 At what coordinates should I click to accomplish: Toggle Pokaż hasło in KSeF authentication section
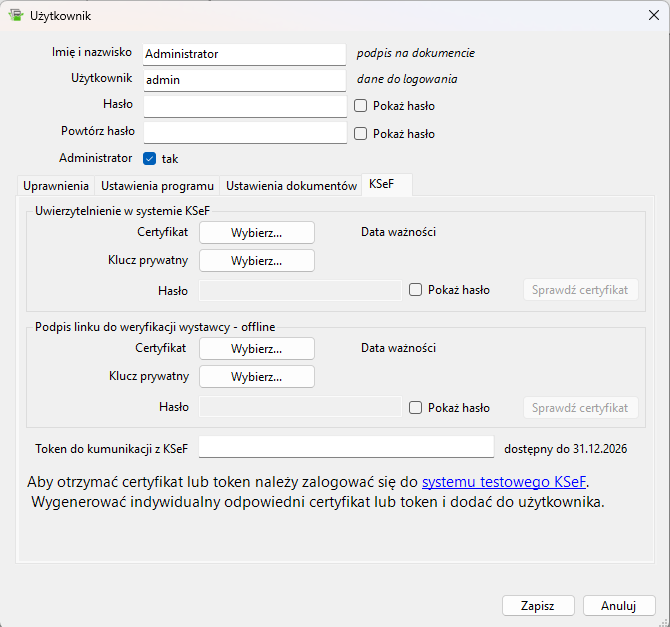click(x=416, y=290)
